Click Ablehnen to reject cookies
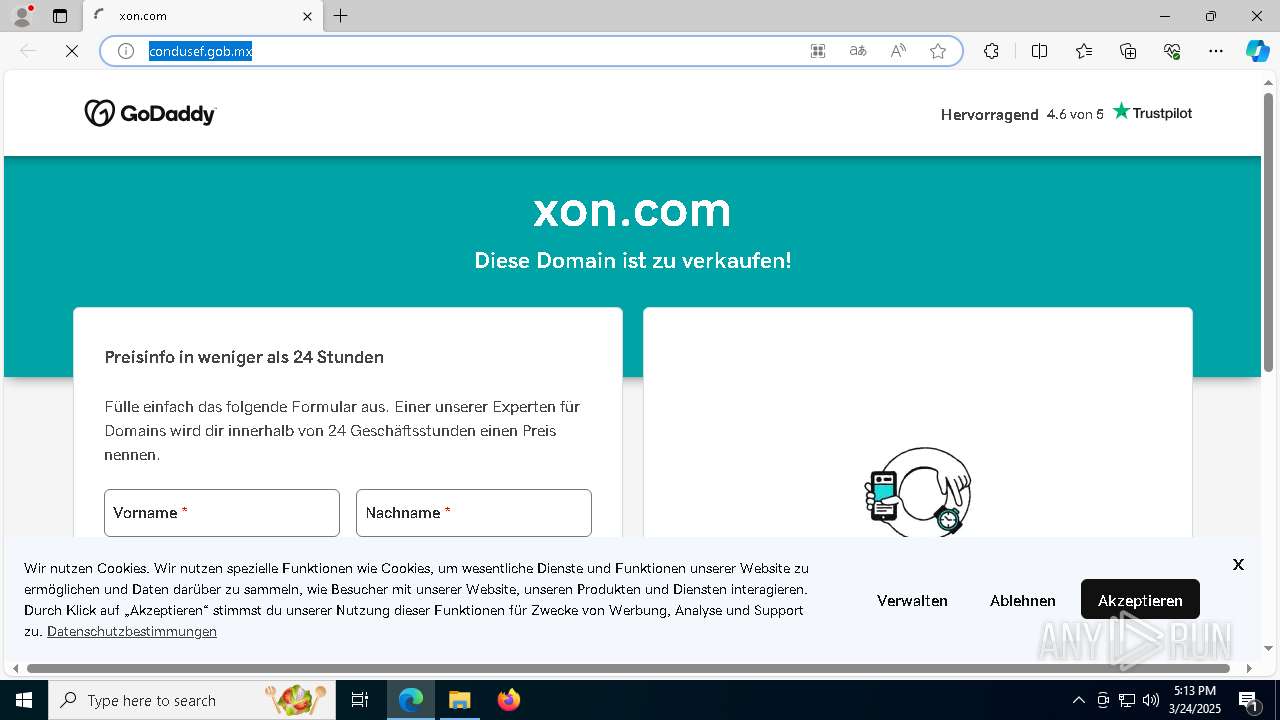 [1023, 600]
